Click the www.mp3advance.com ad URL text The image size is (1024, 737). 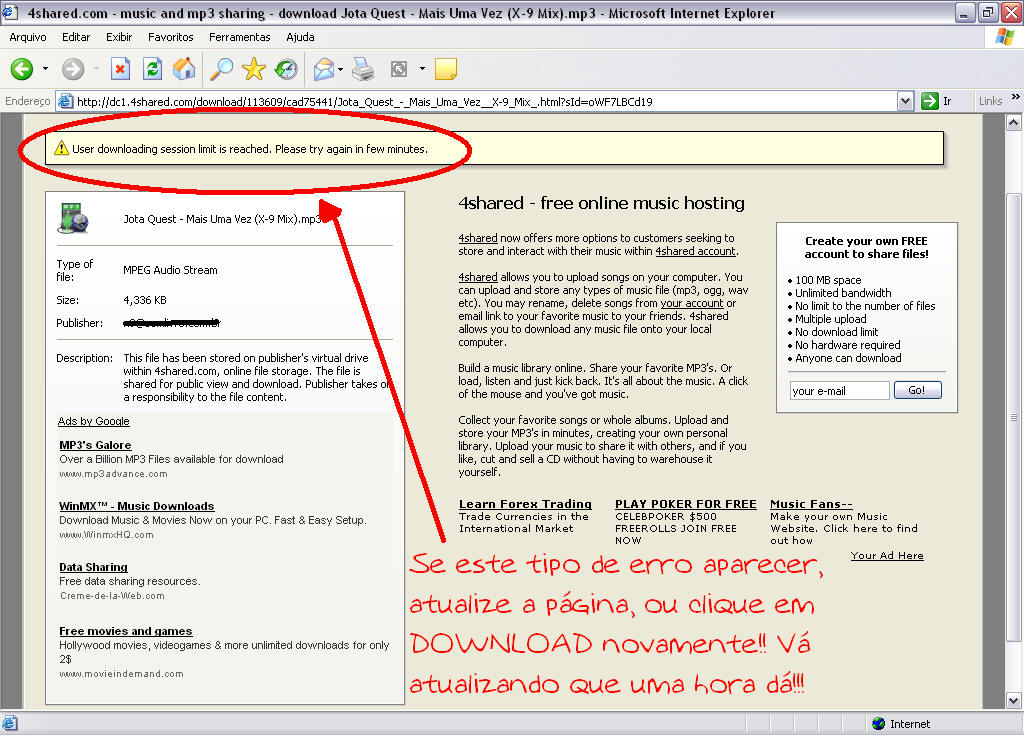click(x=114, y=474)
